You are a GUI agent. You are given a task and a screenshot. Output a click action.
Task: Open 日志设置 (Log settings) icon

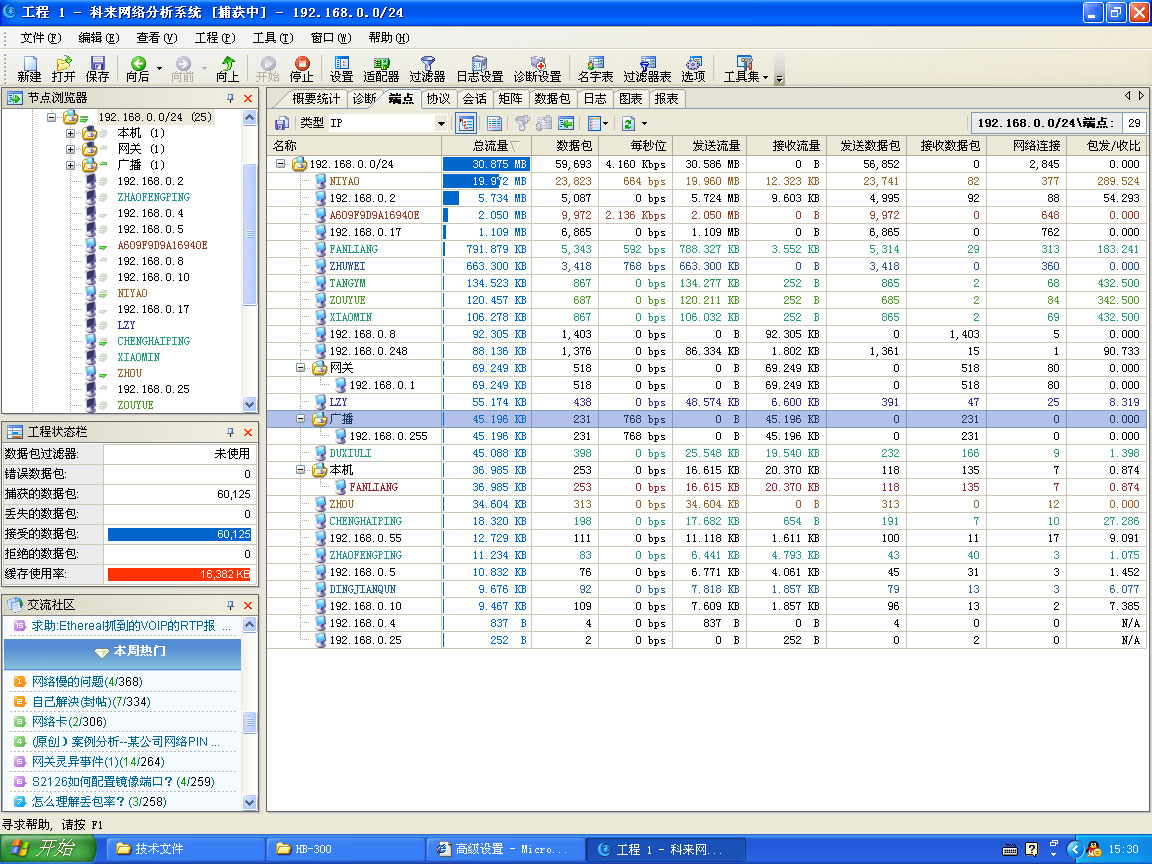point(479,68)
